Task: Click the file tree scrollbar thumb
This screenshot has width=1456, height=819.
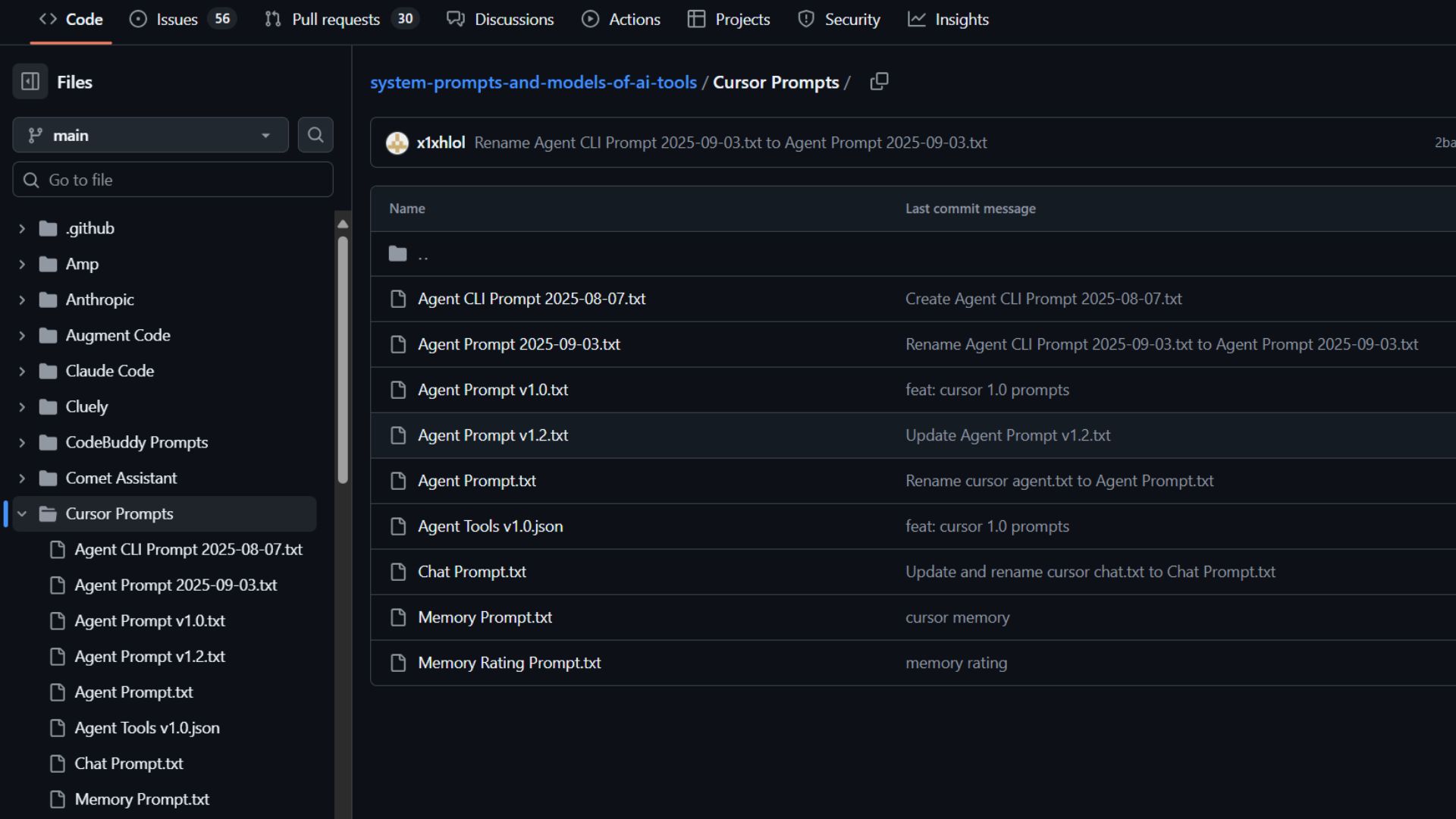Action: pos(343,360)
